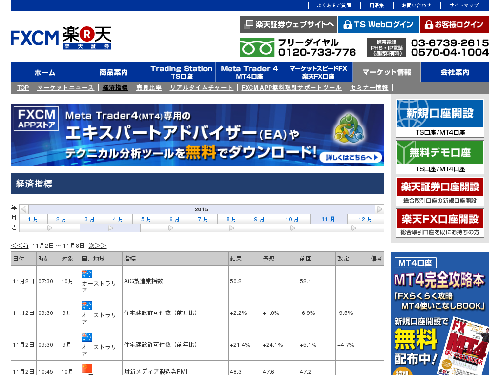Select week arrow under 12月
500x375 pixels.
click(353, 228)
